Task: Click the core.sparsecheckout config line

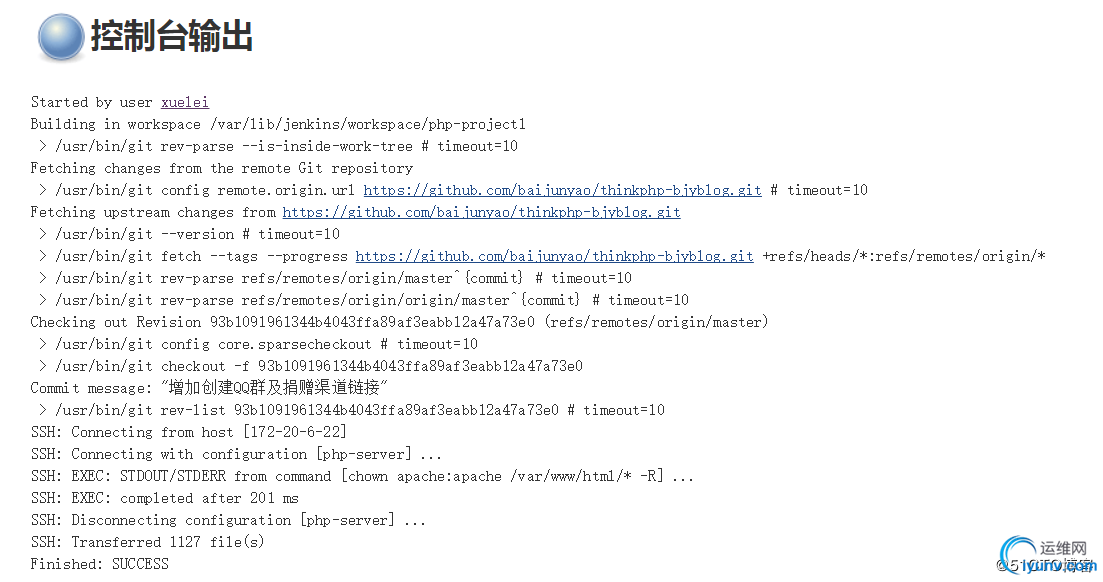Action: tap(258, 343)
